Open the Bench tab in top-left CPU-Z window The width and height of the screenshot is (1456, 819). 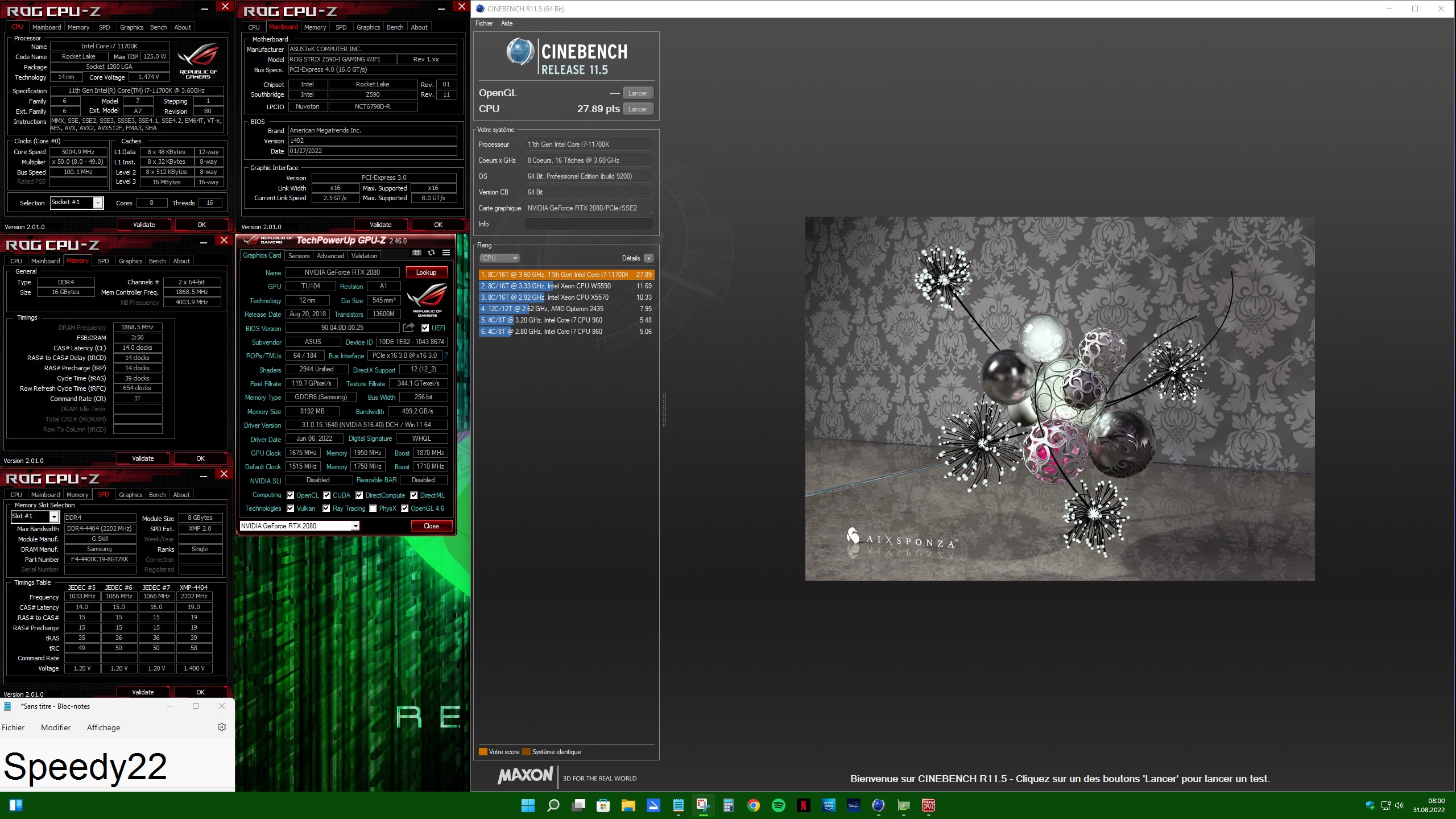[158, 27]
